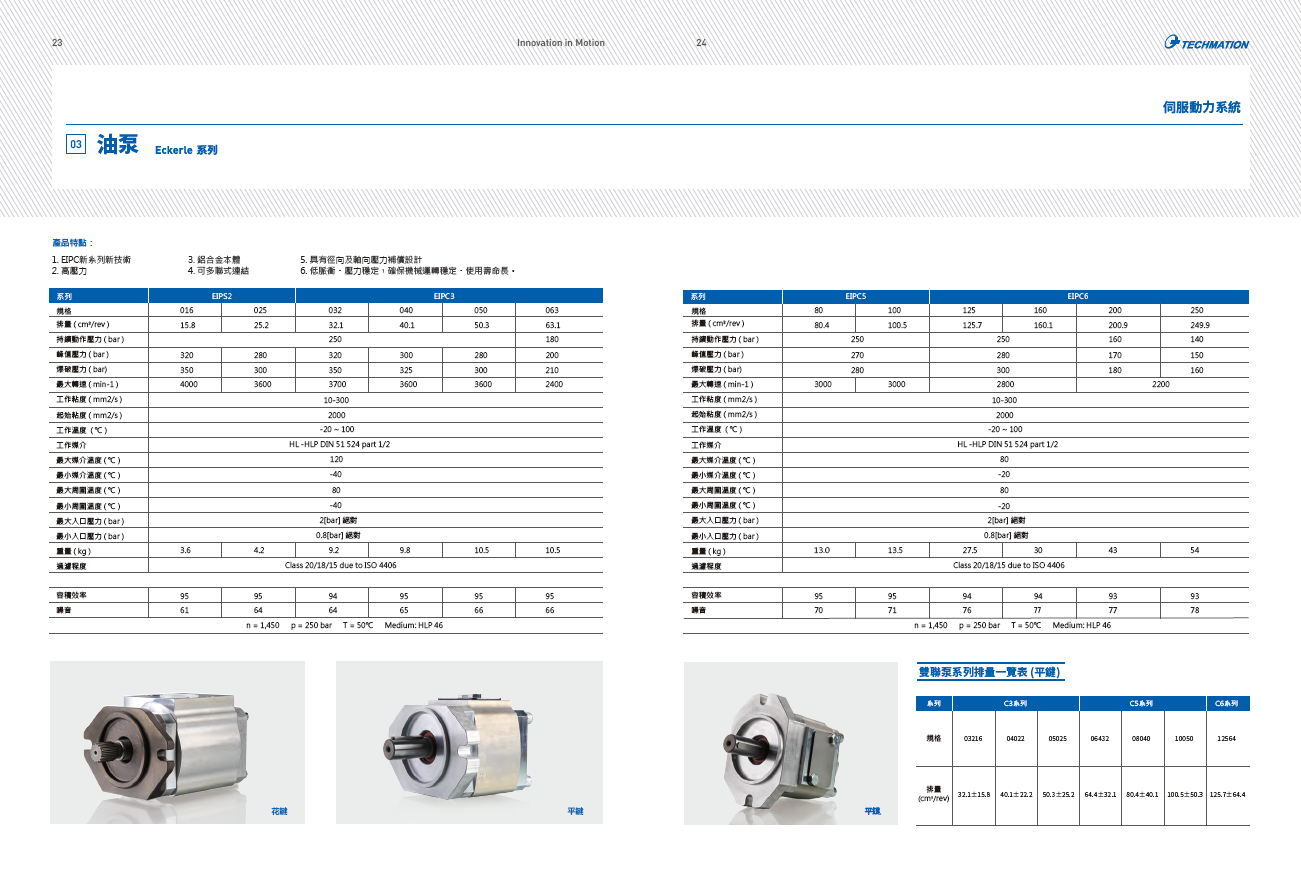This screenshot has width=1301, height=887.
Task: Select noise value 65
Action: pyautogui.click(x=406, y=610)
